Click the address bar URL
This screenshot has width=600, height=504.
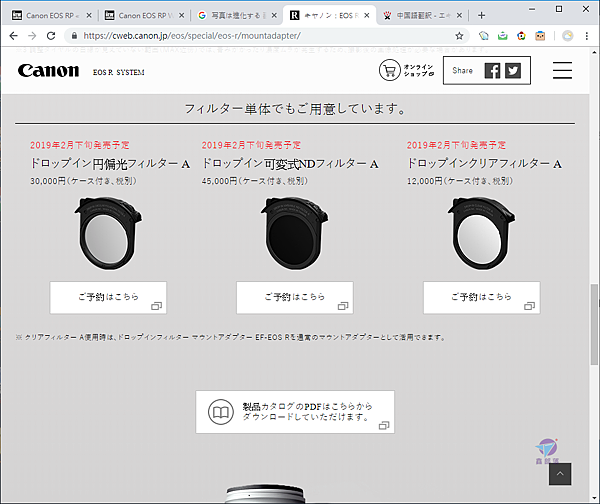[192, 36]
